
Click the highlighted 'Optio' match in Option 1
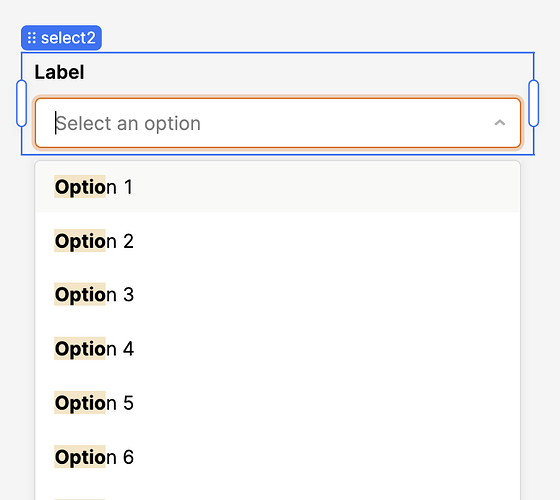click(80, 187)
